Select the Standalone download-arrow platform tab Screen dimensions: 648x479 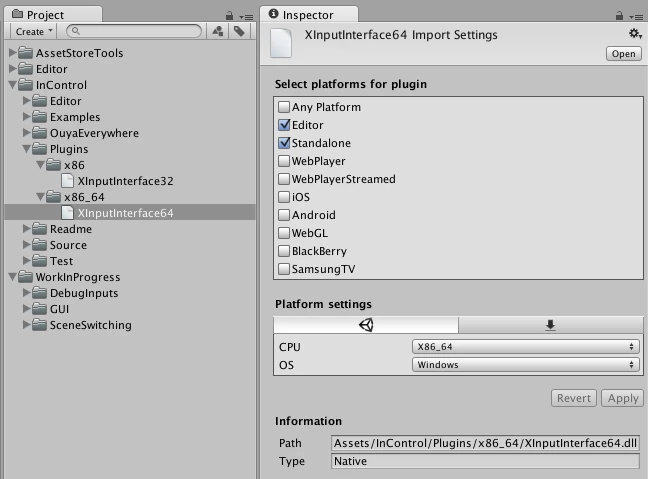550,325
